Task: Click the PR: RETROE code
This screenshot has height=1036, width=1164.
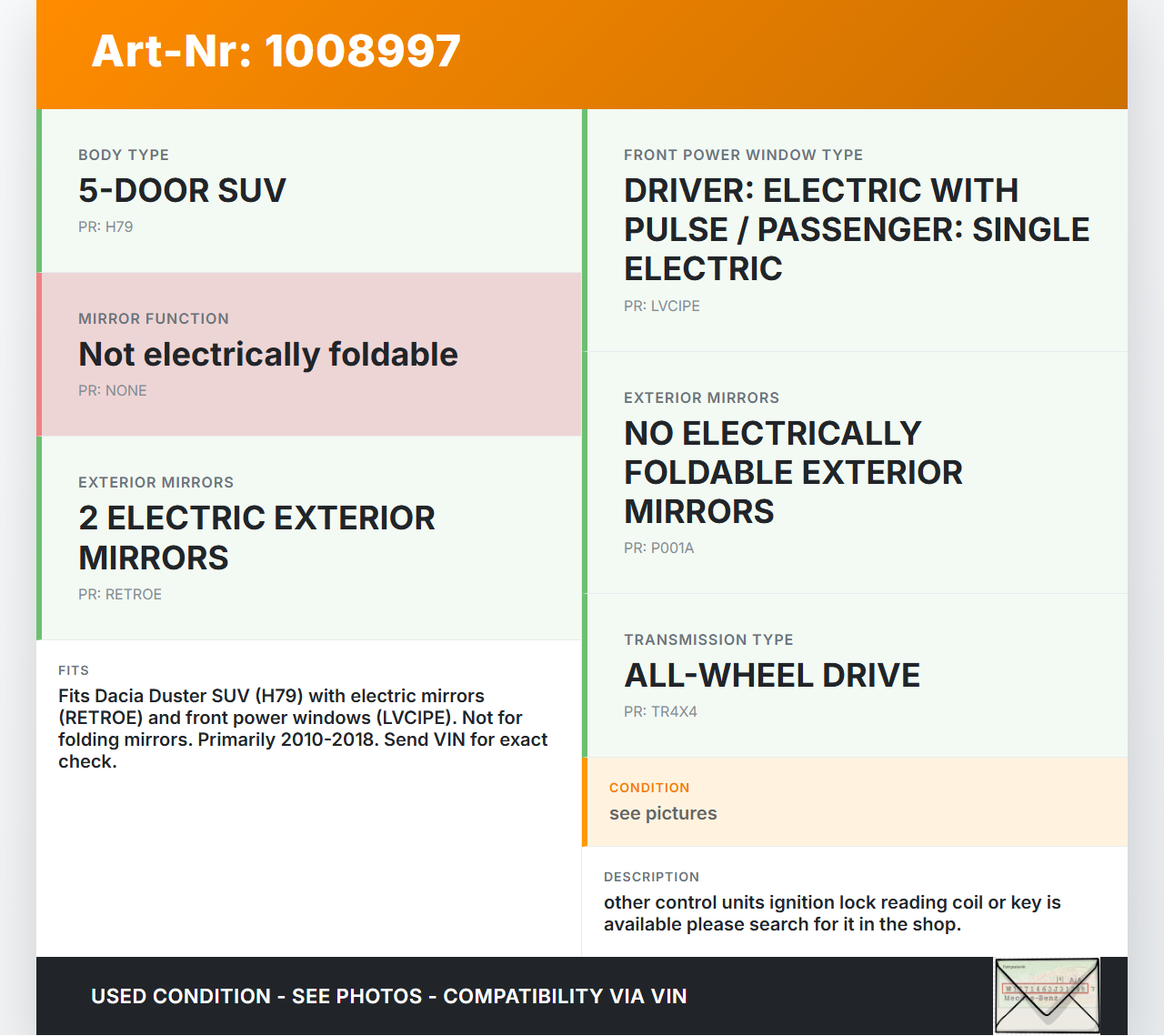Action: point(120,595)
